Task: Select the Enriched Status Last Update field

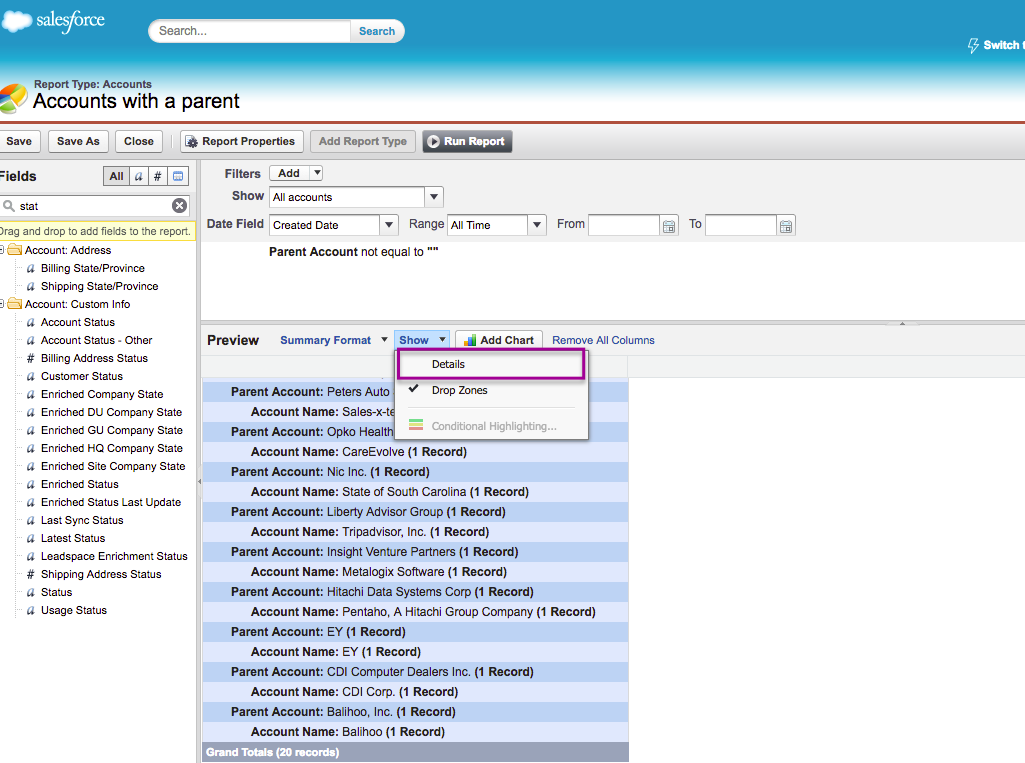Action: [x=111, y=502]
